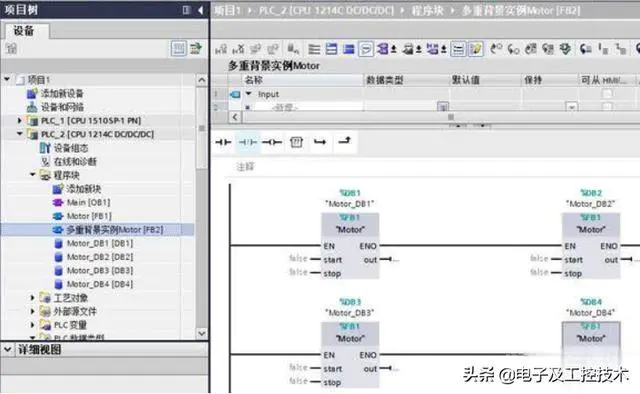Click the project tree scroll-up arrow
640x394 pixels.
click(202, 80)
